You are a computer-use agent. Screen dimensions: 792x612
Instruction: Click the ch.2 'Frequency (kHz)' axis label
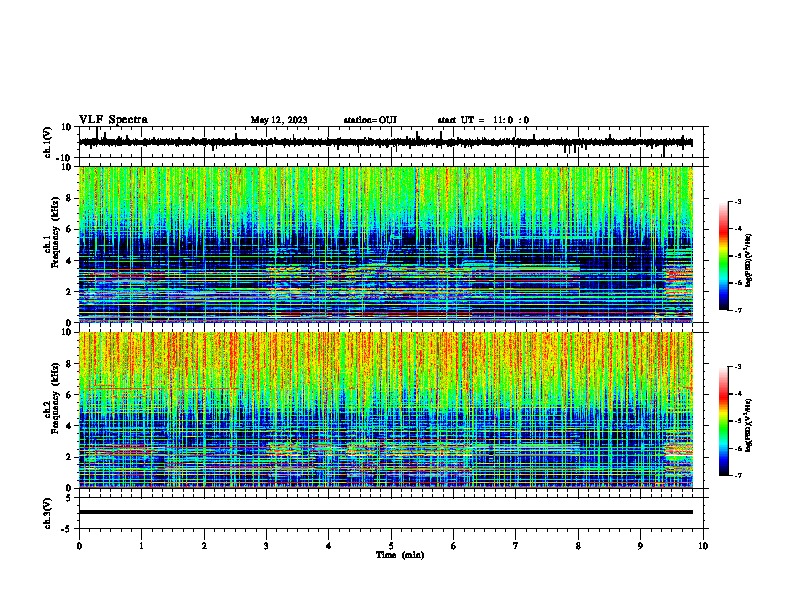[x=55, y=398]
